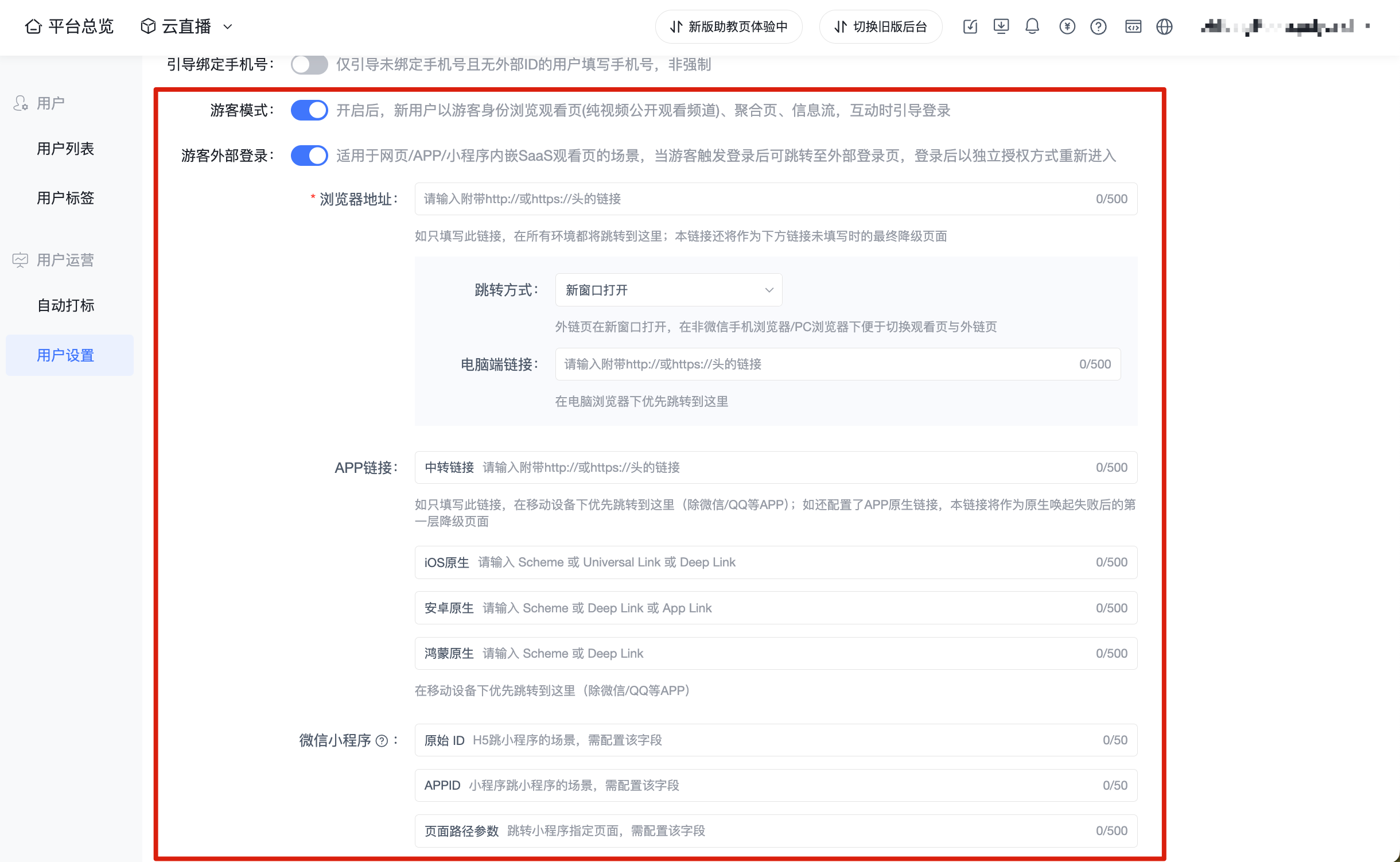Click the 跳转方式: label
1400x862 pixels.
(x=507, y=290)
